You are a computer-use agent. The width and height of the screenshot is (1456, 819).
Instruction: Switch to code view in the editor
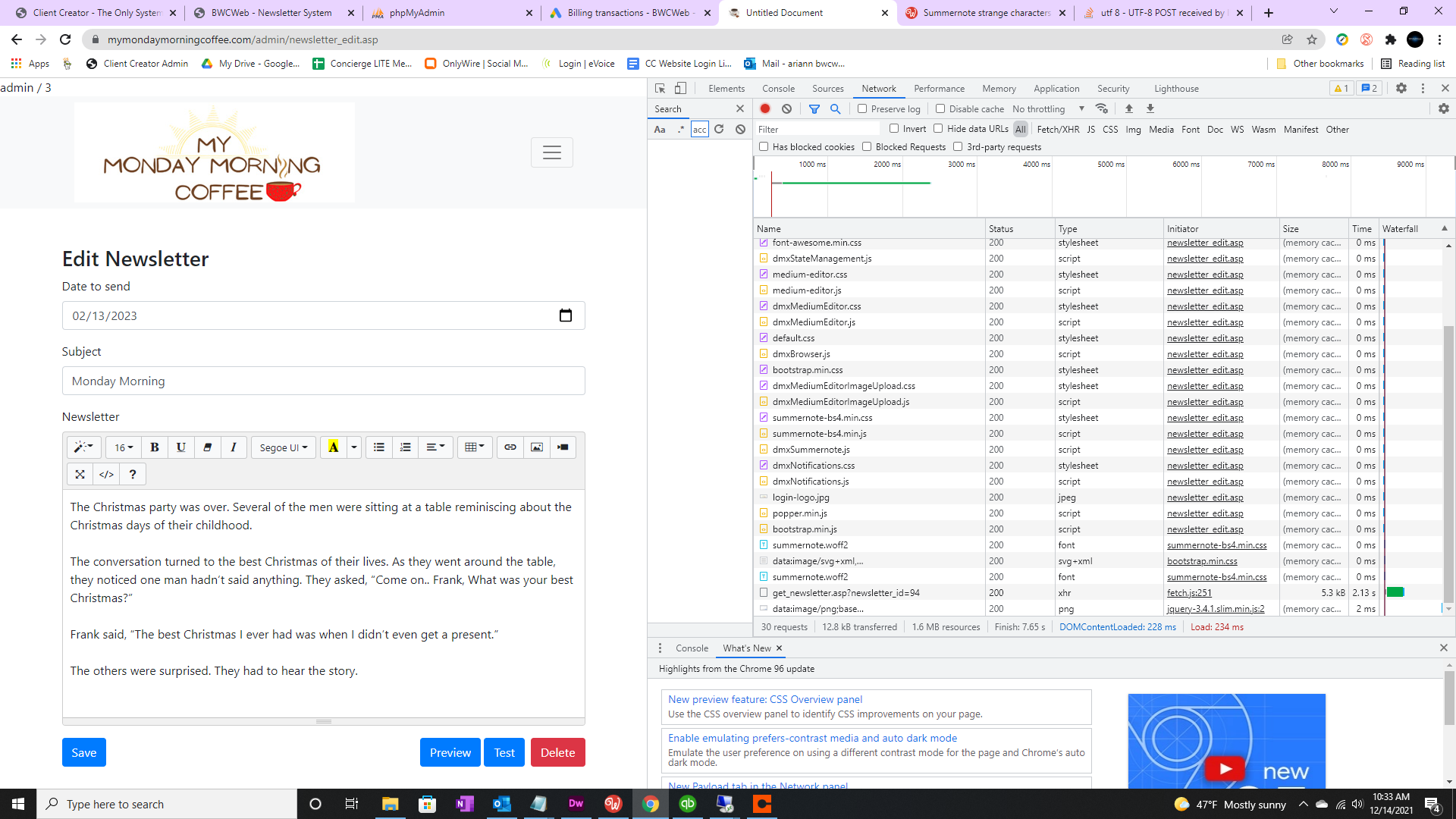click(106, 475)
